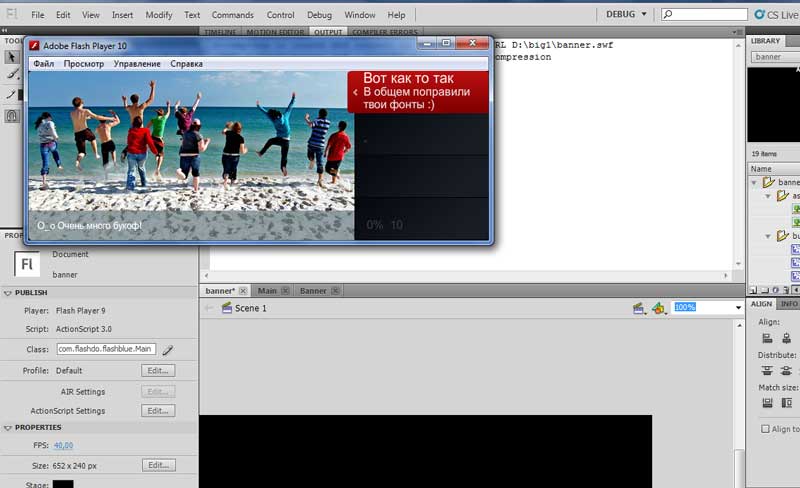Viewport: 800px width, 488px height.
Task: Toggle the Snap to Objects magnet icon
Action: pyautogui.click(x=12, y=116)
